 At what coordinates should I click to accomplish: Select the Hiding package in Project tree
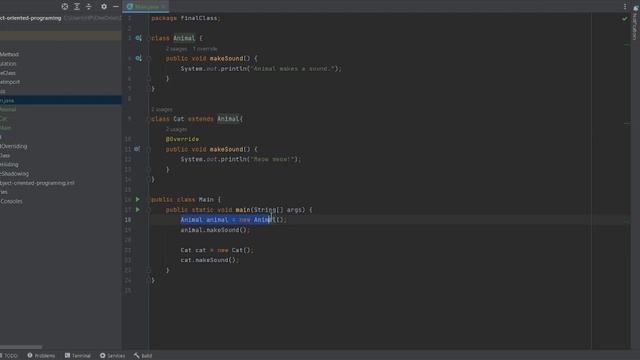(x=9, y=164)
